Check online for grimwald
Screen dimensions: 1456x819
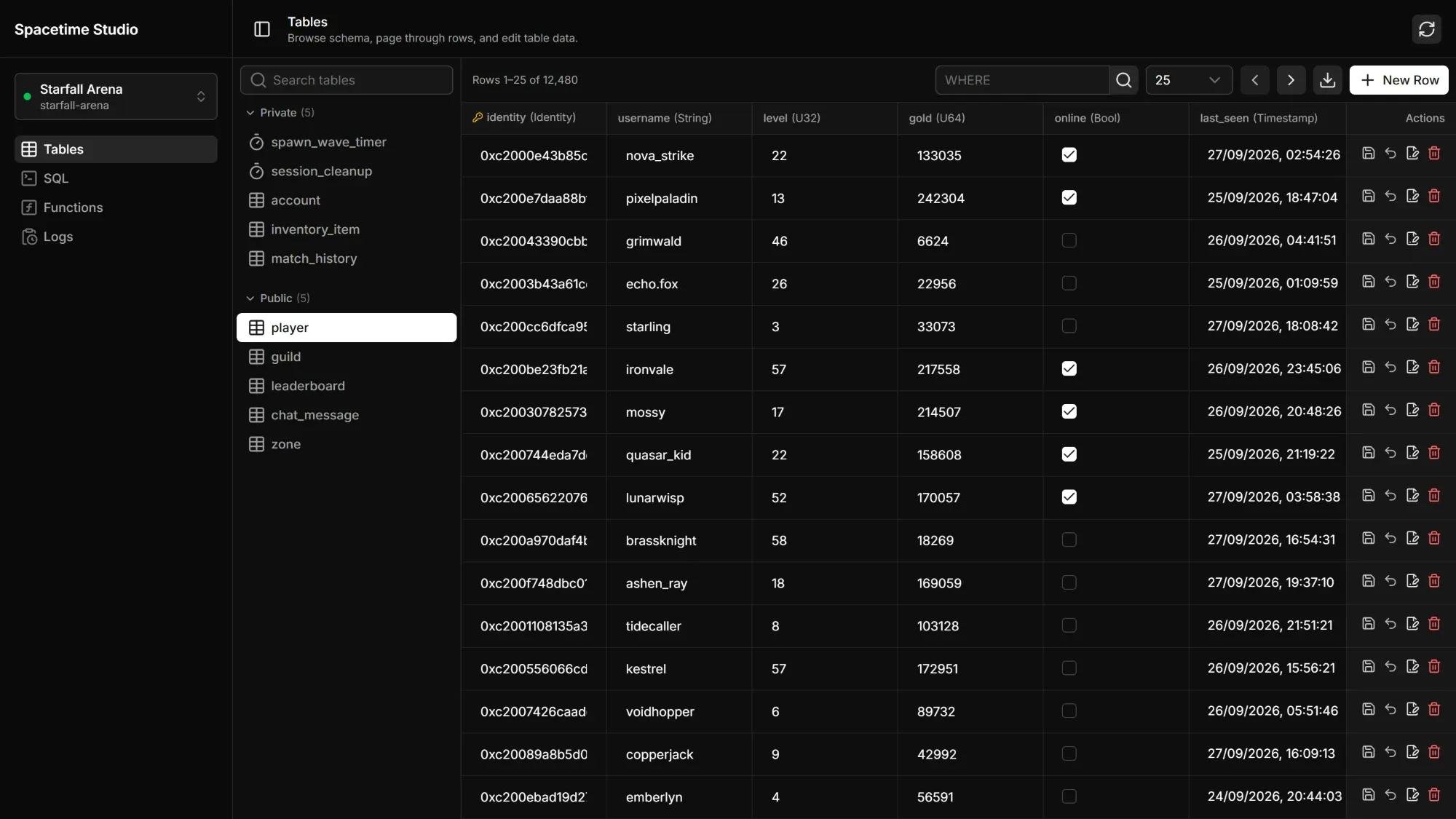(1069, 241)
